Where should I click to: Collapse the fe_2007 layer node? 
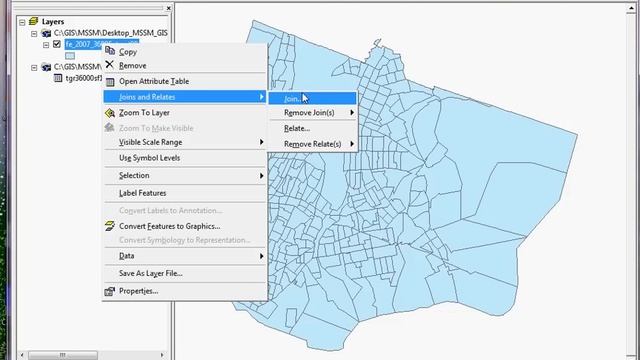click(x=46, y=45)
